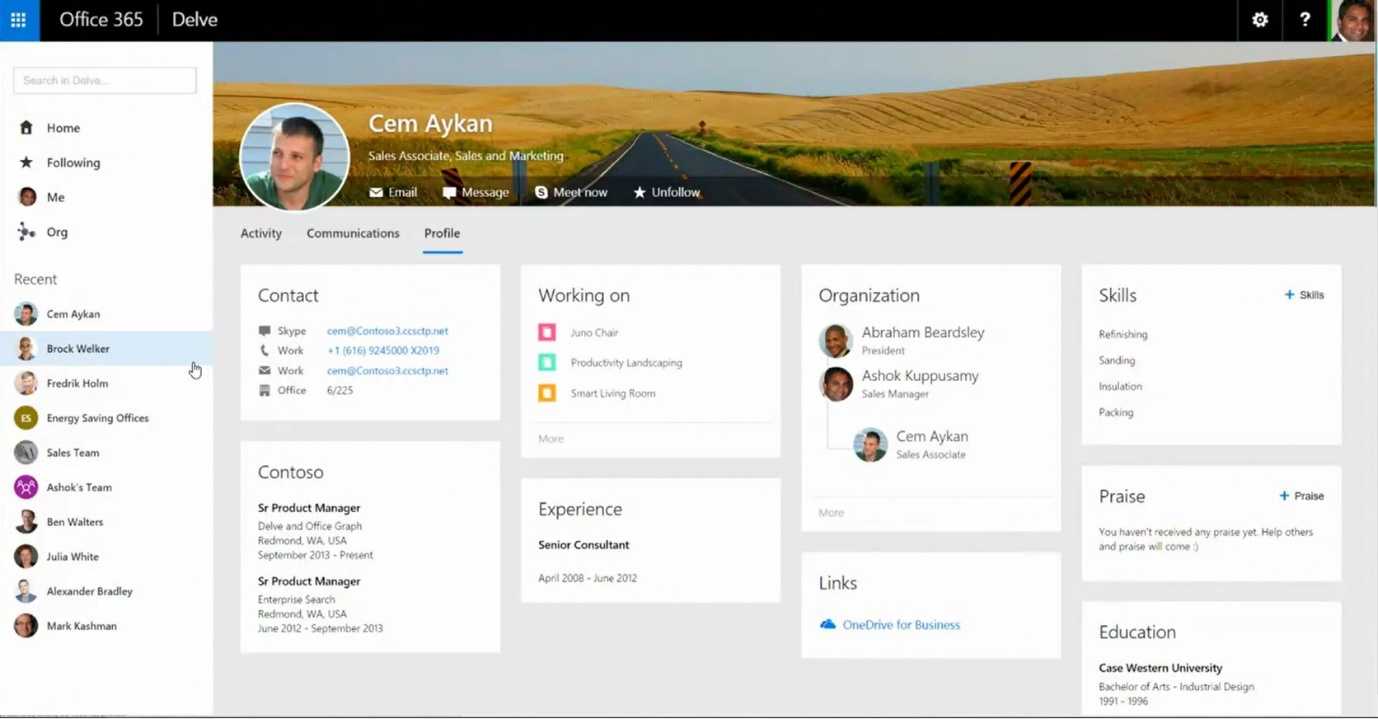This screenshot has height=719, width=1378.
Task: Open Sales Team in Recent list
Action: 106,453
